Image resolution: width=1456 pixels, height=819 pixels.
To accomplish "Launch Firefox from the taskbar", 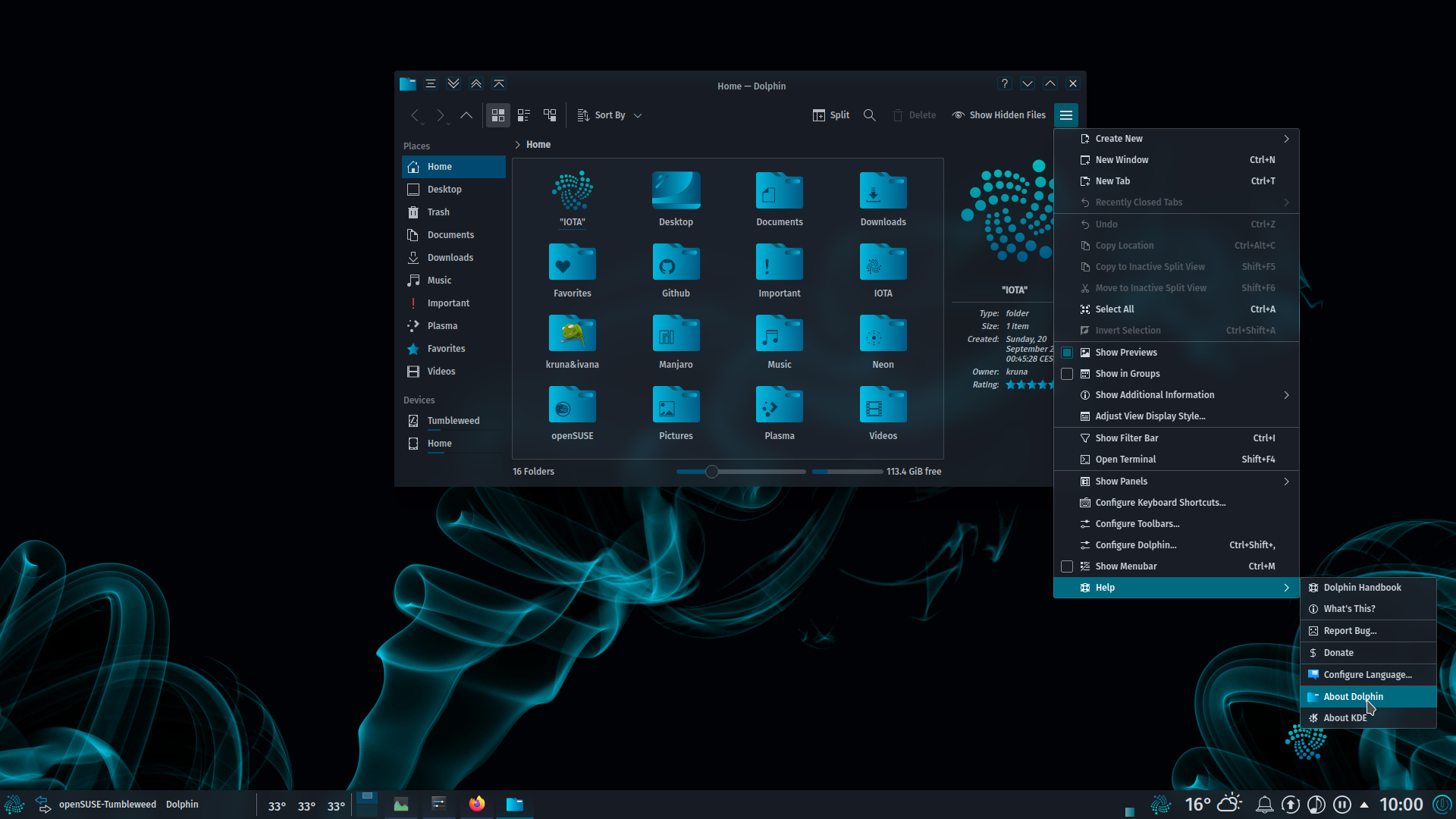I will pyautogui.click(x=477, y=804).
